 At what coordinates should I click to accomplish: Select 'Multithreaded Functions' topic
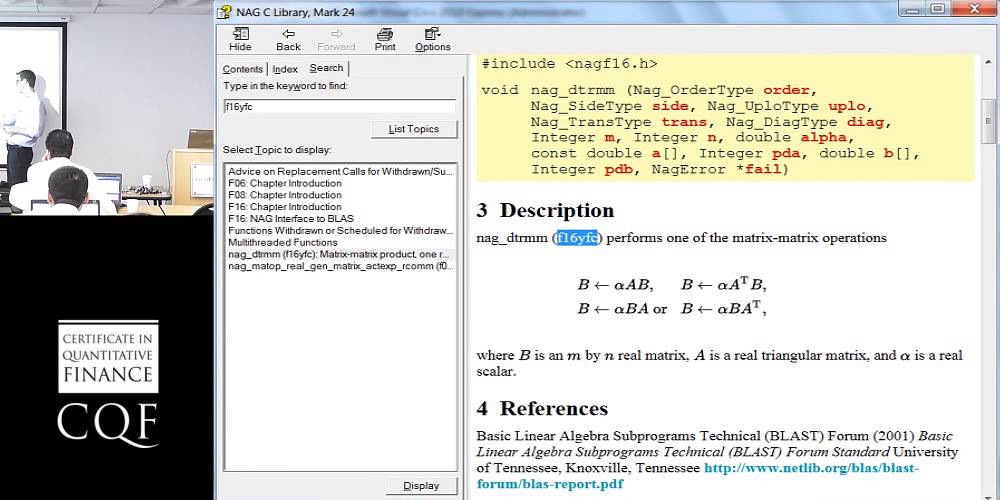pos(283,242)
